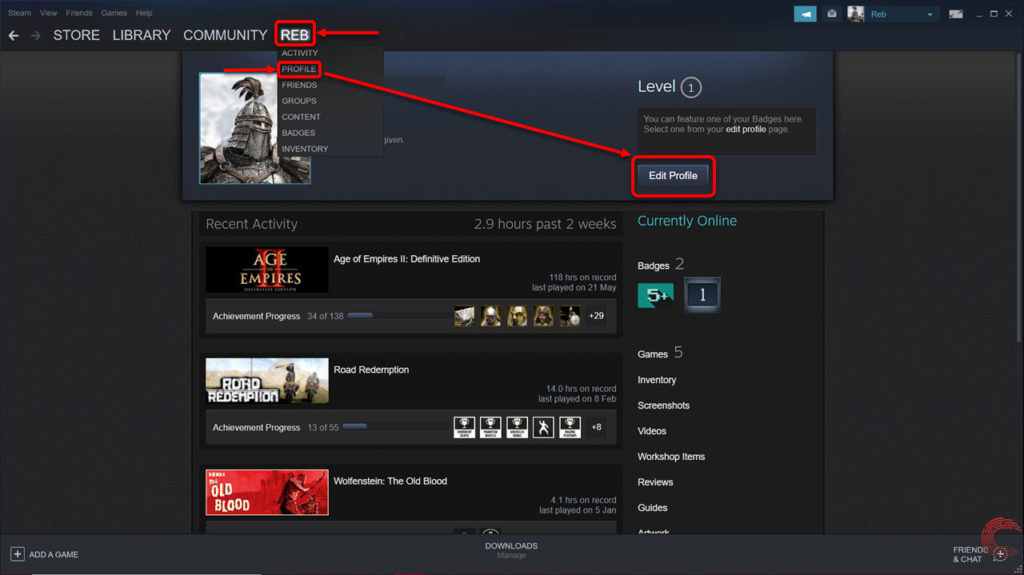This screenshot has width=1024, height=575.
Task: Open the Games link in sidebar
Action: click(652, 354)
